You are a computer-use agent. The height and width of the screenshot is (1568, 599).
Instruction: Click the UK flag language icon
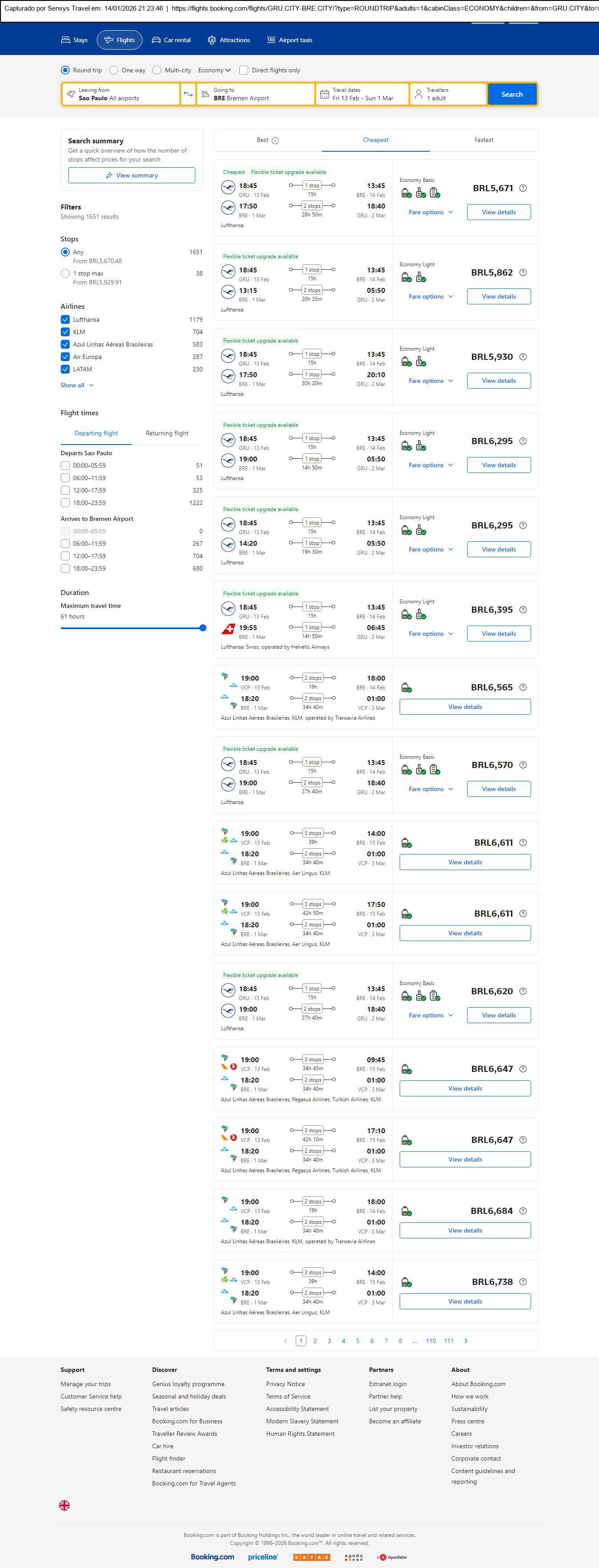click(64, 1505)
